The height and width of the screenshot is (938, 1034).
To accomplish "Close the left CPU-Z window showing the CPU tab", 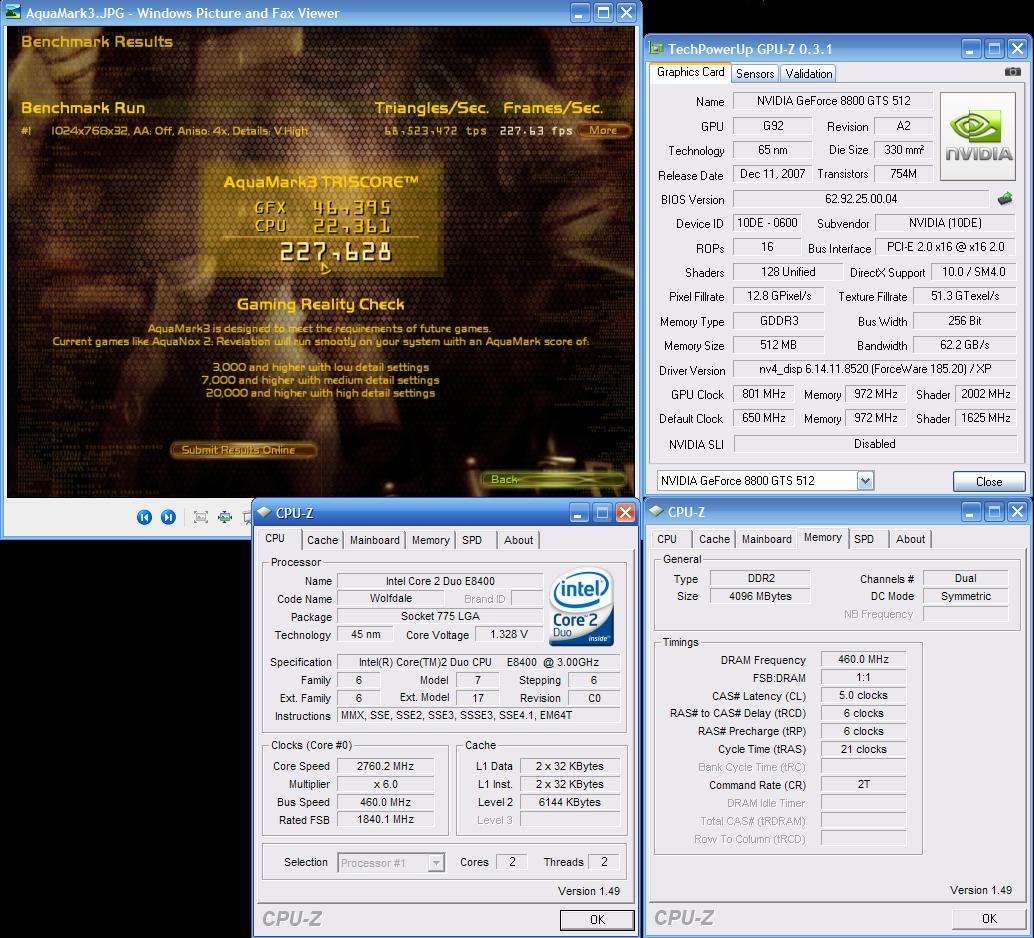I will pos(625,513).
